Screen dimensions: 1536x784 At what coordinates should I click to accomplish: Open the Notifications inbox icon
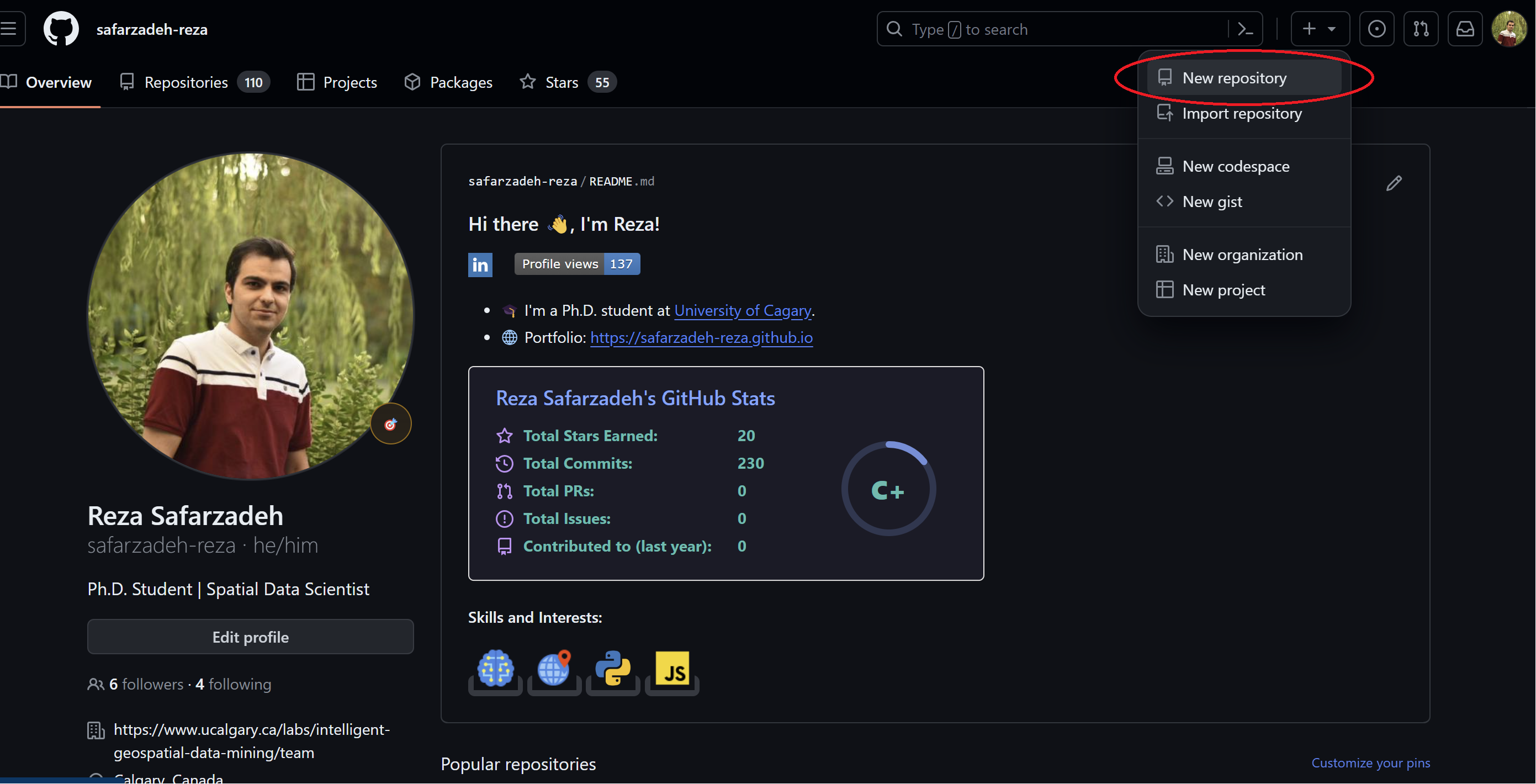[1465, 29]
